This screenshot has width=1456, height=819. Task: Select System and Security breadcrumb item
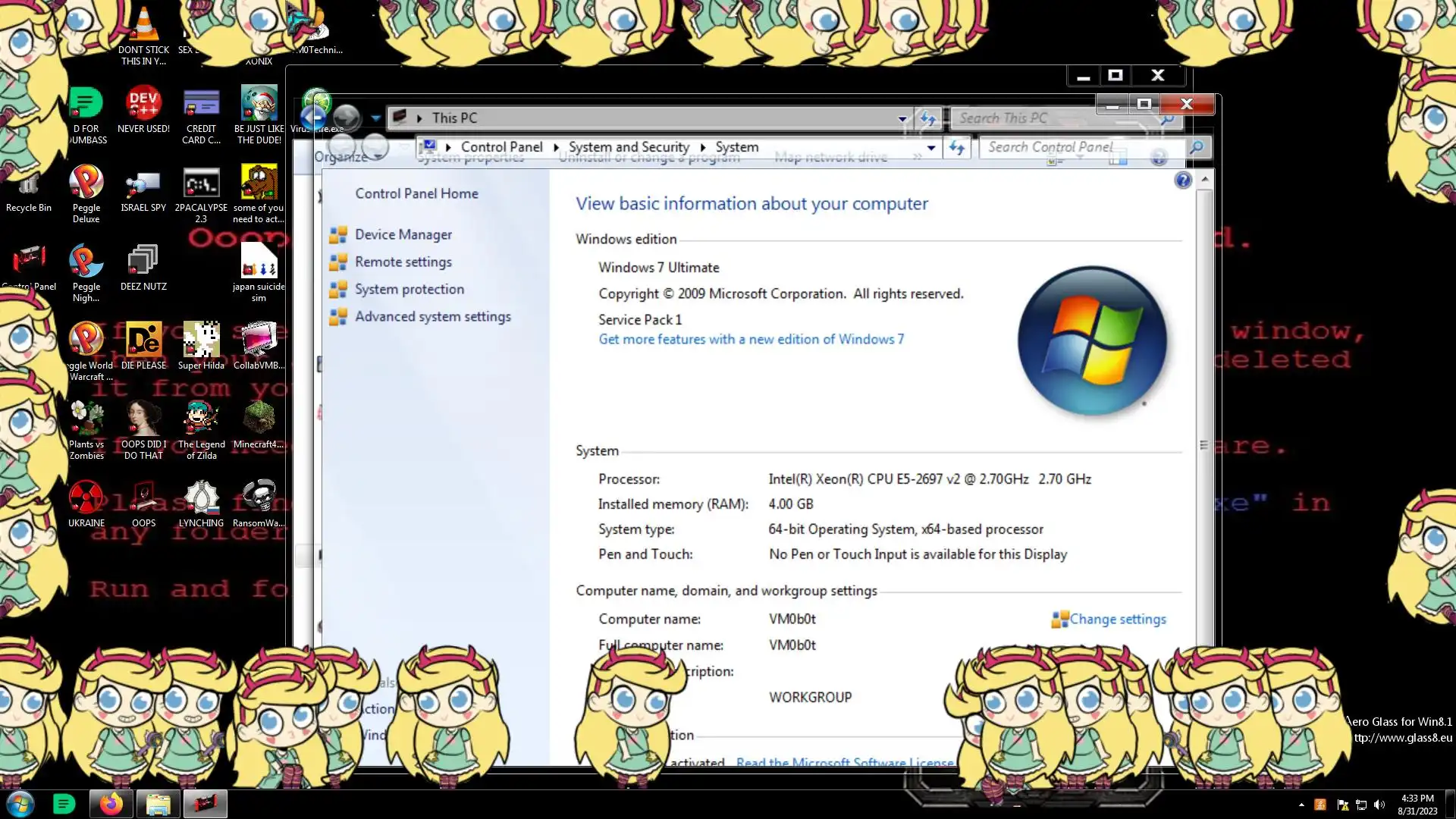click(629, 147)
